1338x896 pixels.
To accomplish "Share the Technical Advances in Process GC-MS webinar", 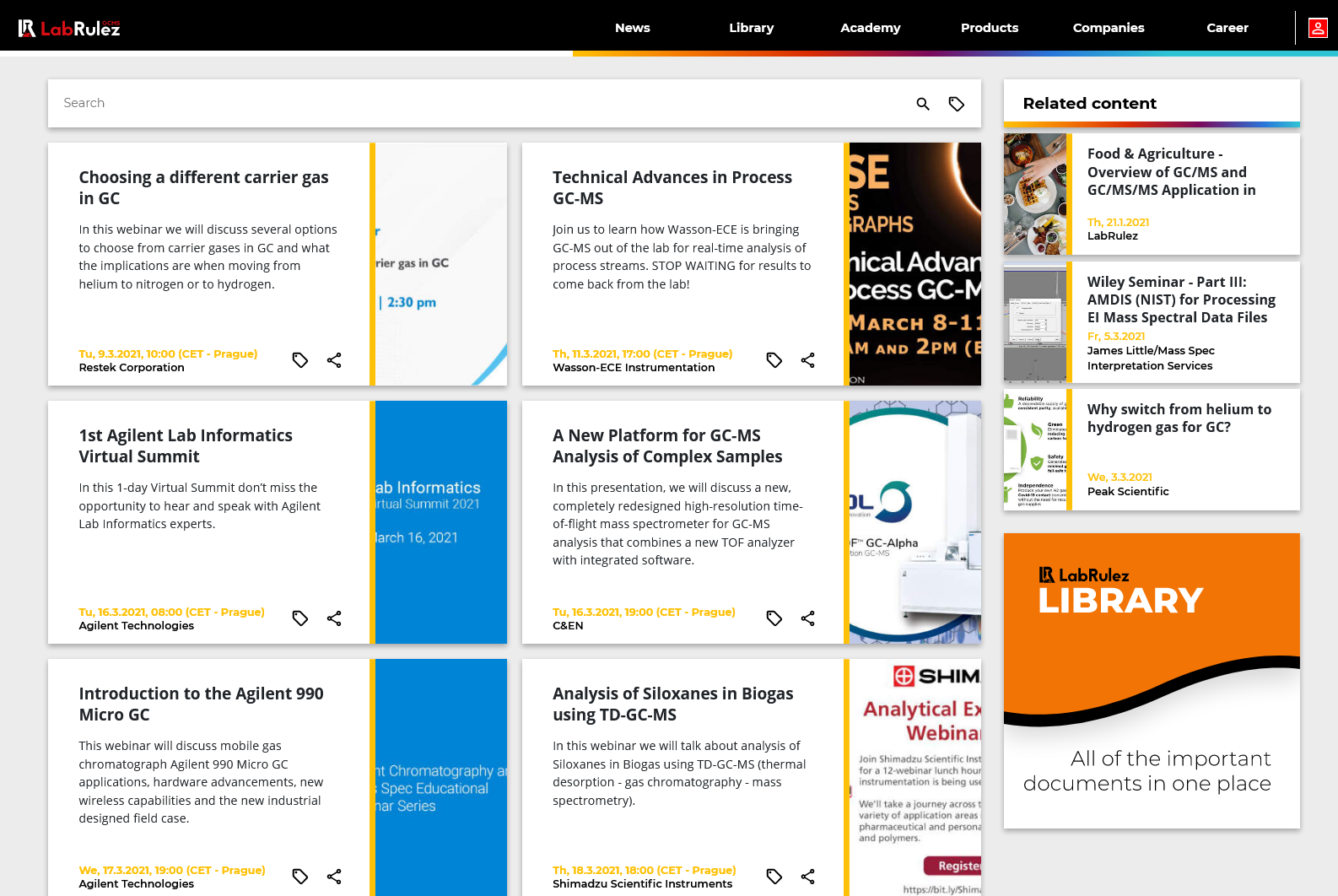I will (x=808, y=360).
